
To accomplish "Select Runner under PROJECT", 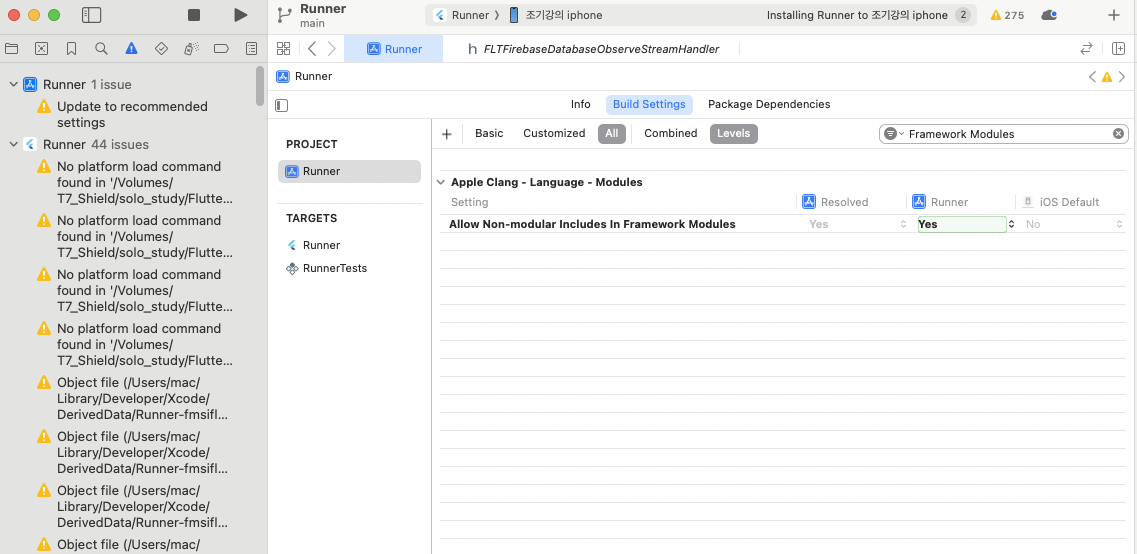I will [x=350, y=172].
